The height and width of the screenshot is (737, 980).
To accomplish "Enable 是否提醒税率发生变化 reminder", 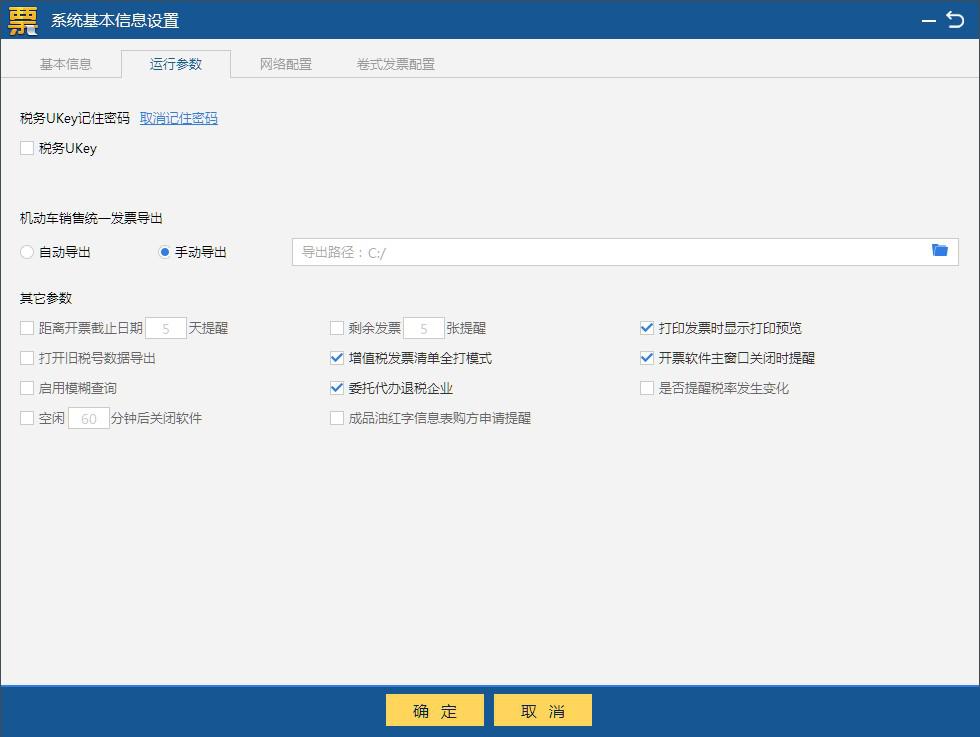I will pos(646,388).
